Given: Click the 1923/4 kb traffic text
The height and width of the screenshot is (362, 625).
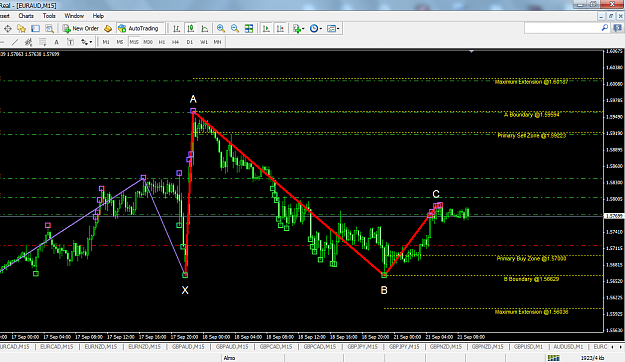Looking at the screenshot, I should [x=593, y=358].
